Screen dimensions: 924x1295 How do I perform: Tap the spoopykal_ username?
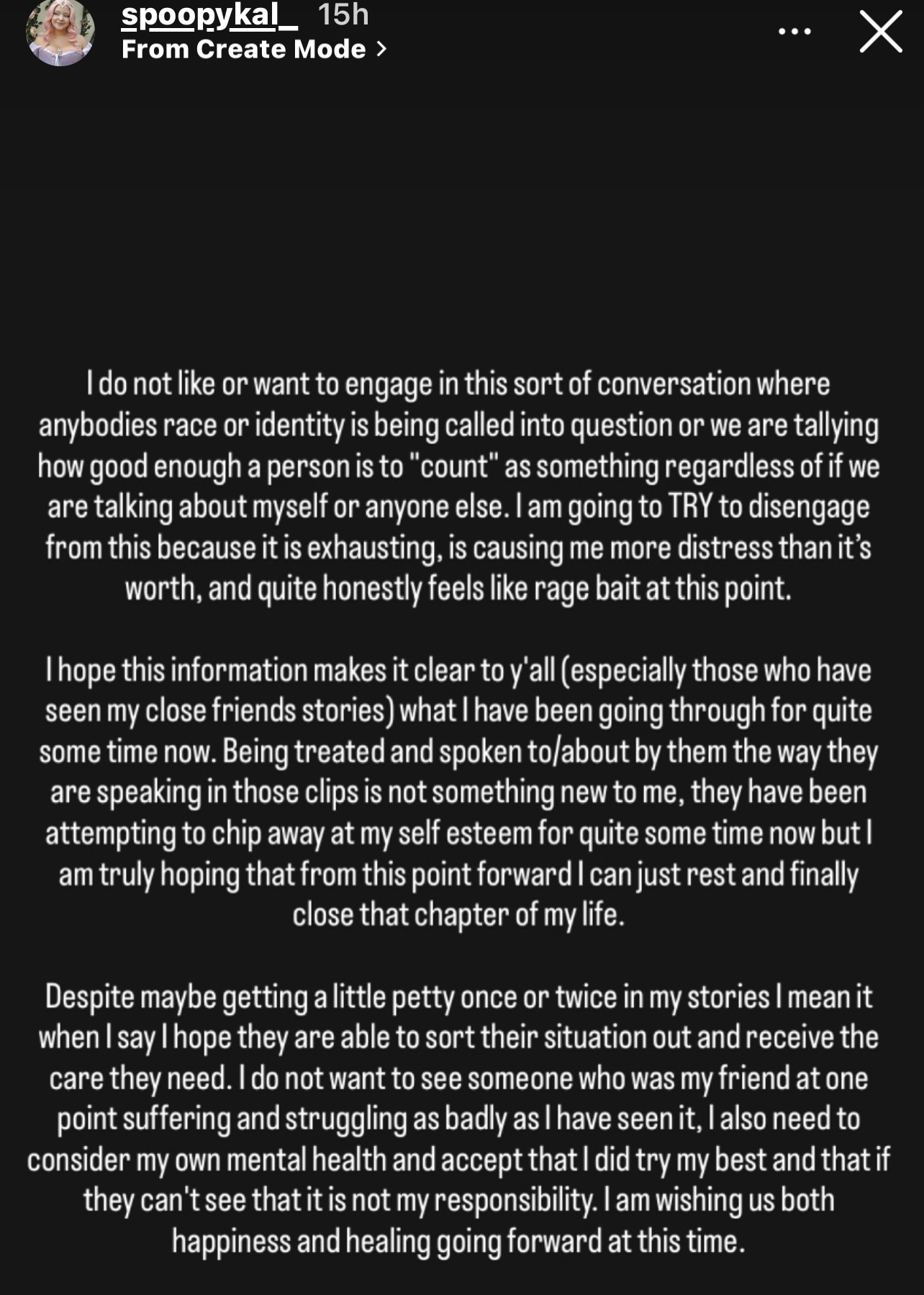pos(209,14)
